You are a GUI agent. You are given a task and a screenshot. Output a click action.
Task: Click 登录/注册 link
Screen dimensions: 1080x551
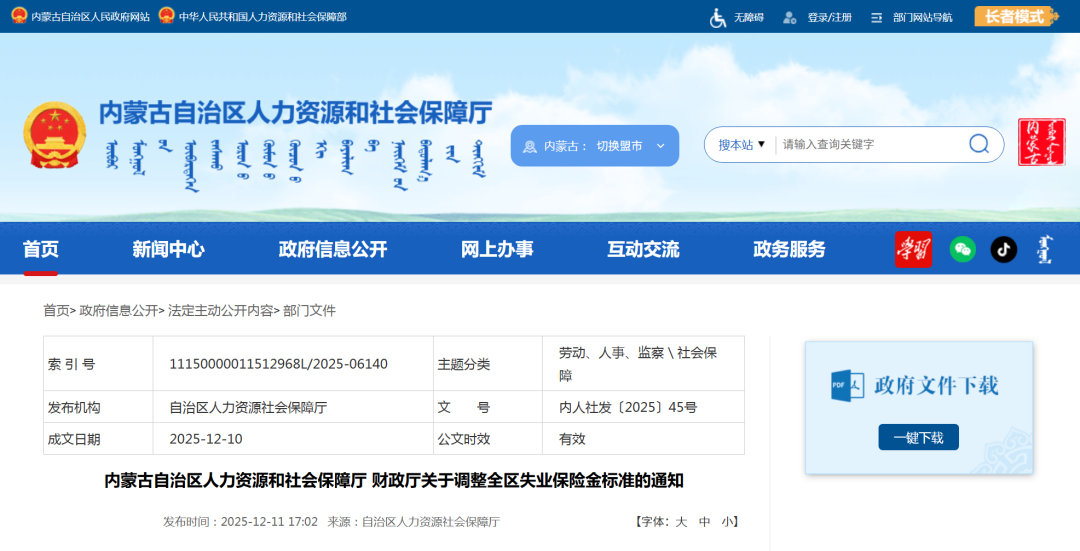tap(829, 17)
